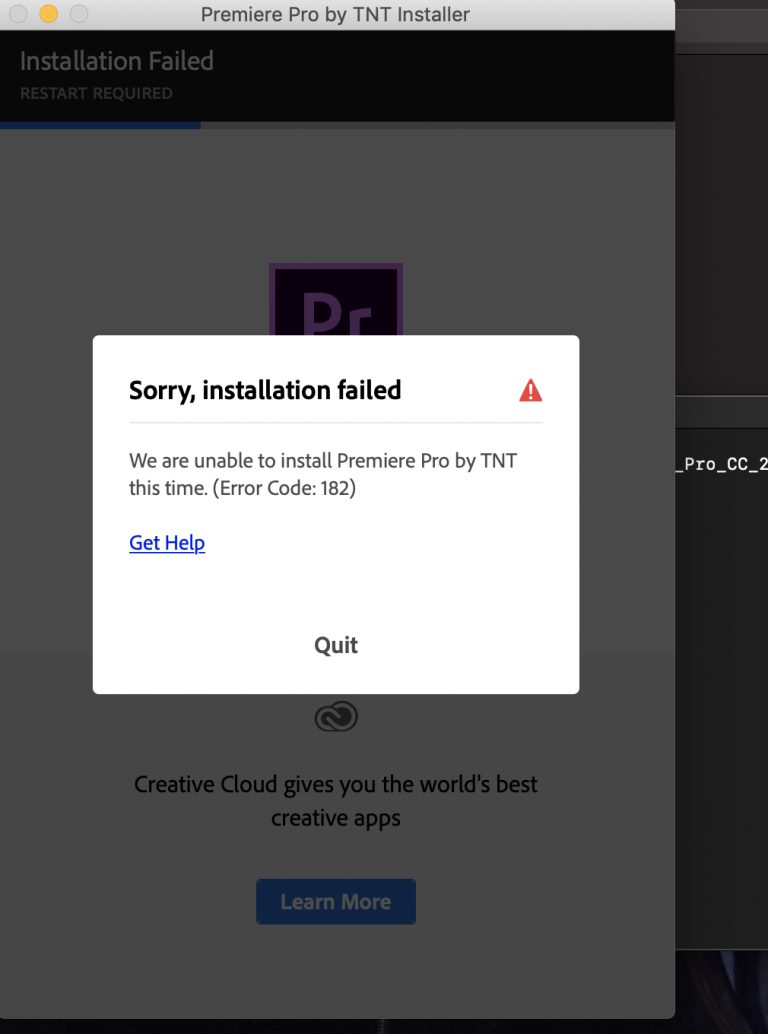Click the Error Code 182 message text
This screenshot has height=1034, width=768.
pyautogui.click(x=323, y=474)
